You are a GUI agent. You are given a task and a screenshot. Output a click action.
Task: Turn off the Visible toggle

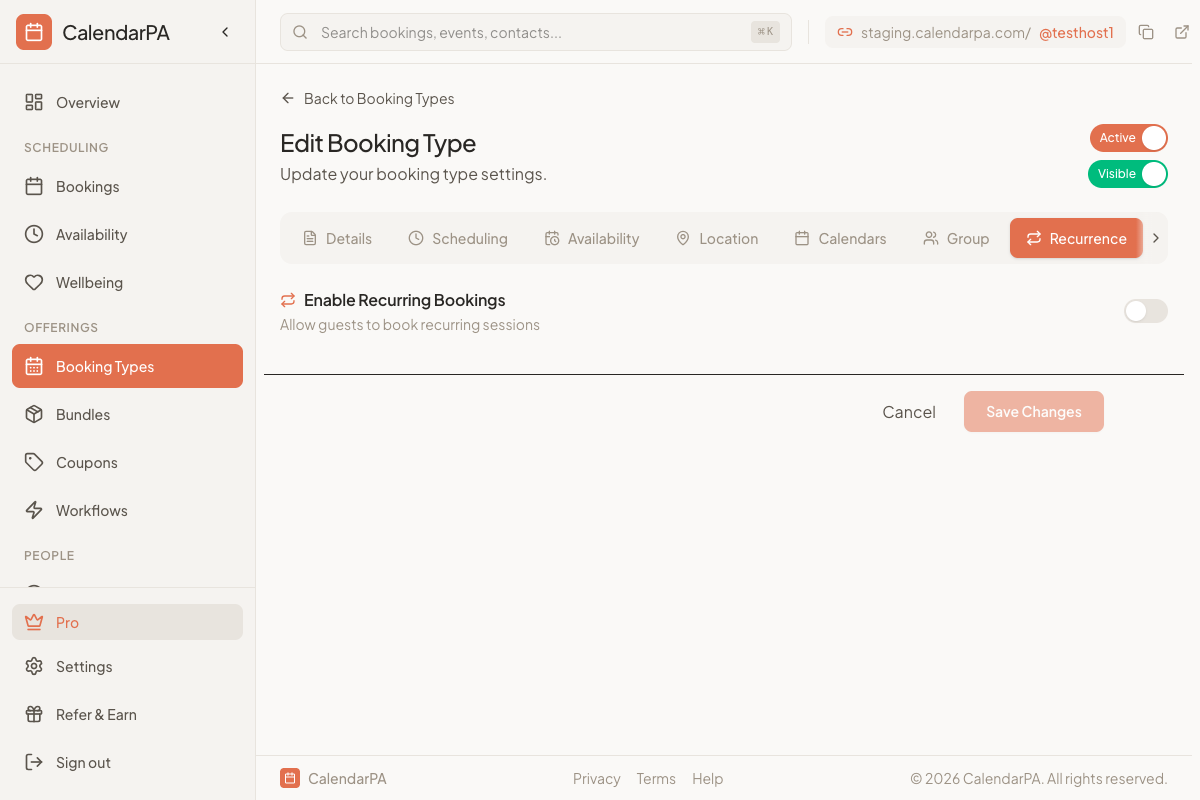(1128, 174)
